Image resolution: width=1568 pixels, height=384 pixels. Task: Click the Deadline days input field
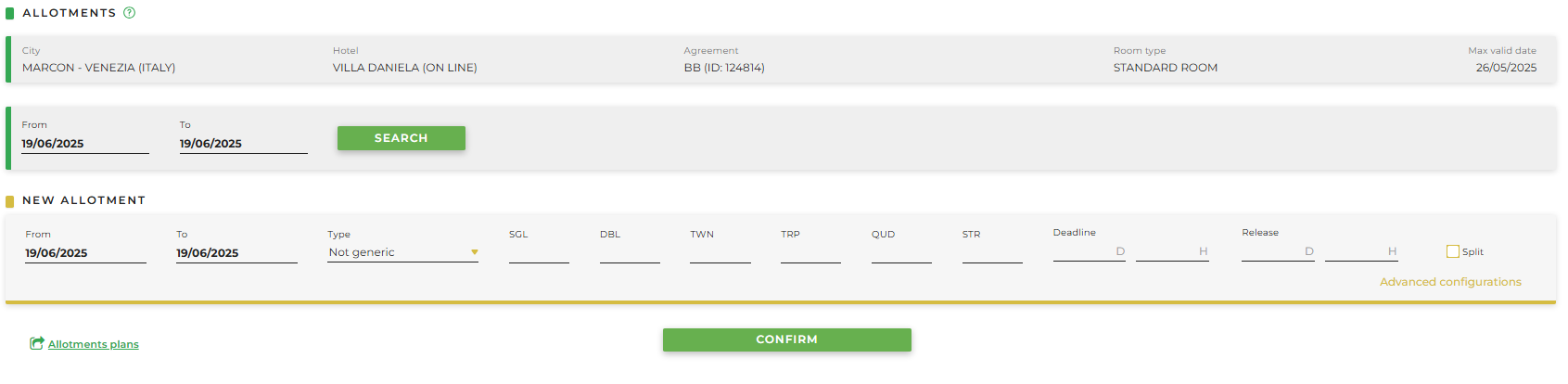pyautogui.click(x=1090, y=251)
